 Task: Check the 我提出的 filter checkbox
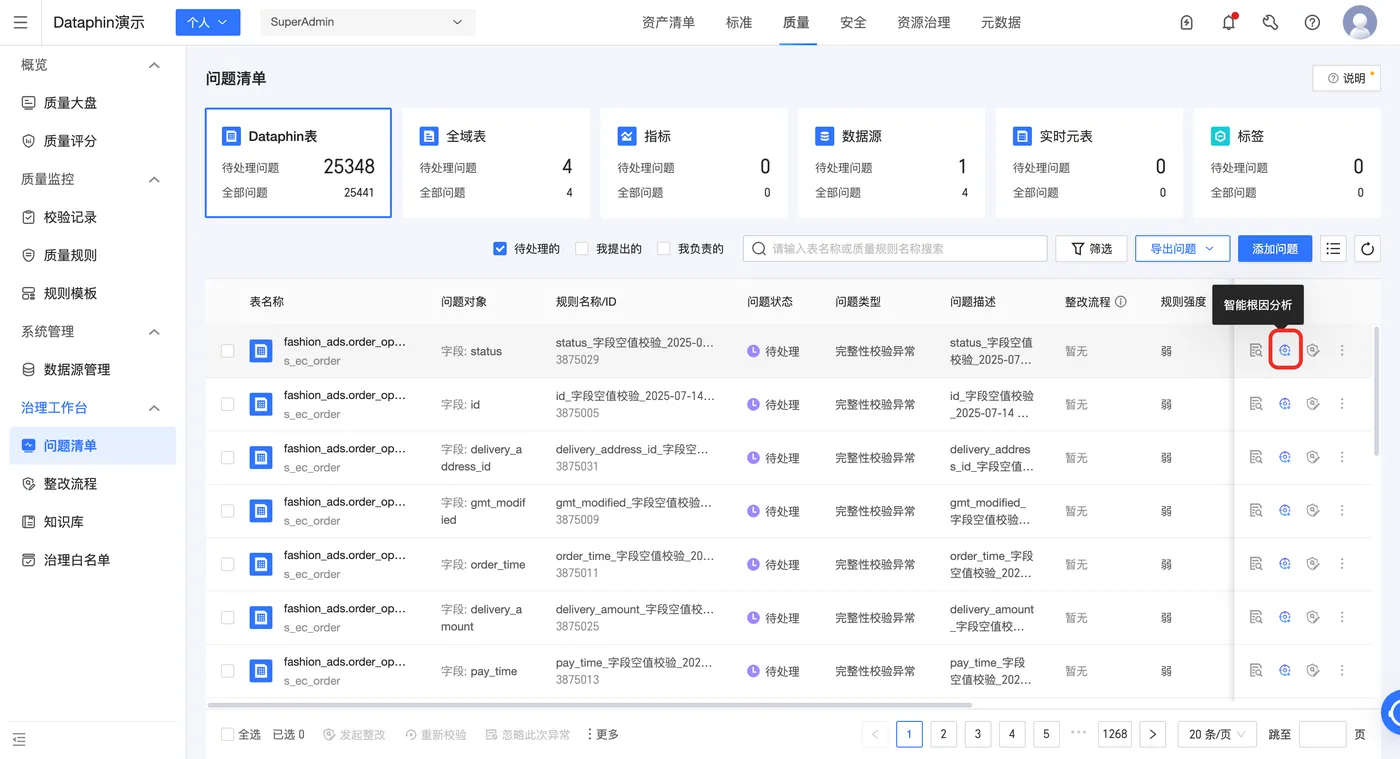pyautogui.click(x=582, y=249)
